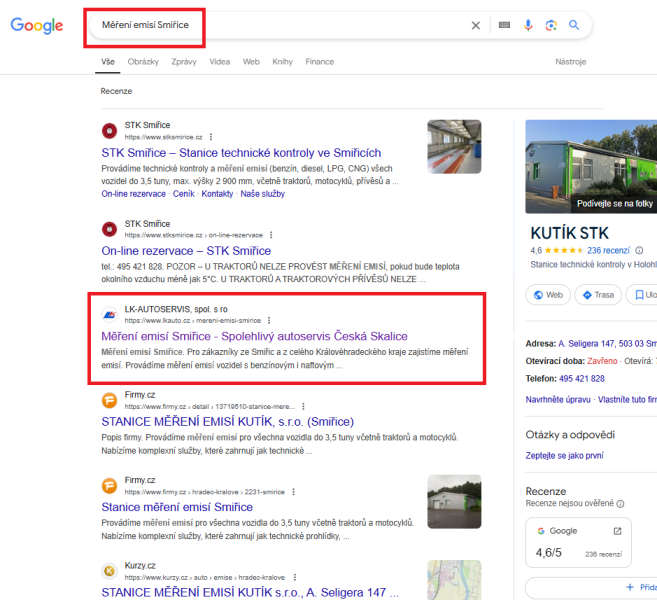Screen dimensions: 657x600
Task: Open more options for Kurzy.cz result
Action: pos(295,577)
